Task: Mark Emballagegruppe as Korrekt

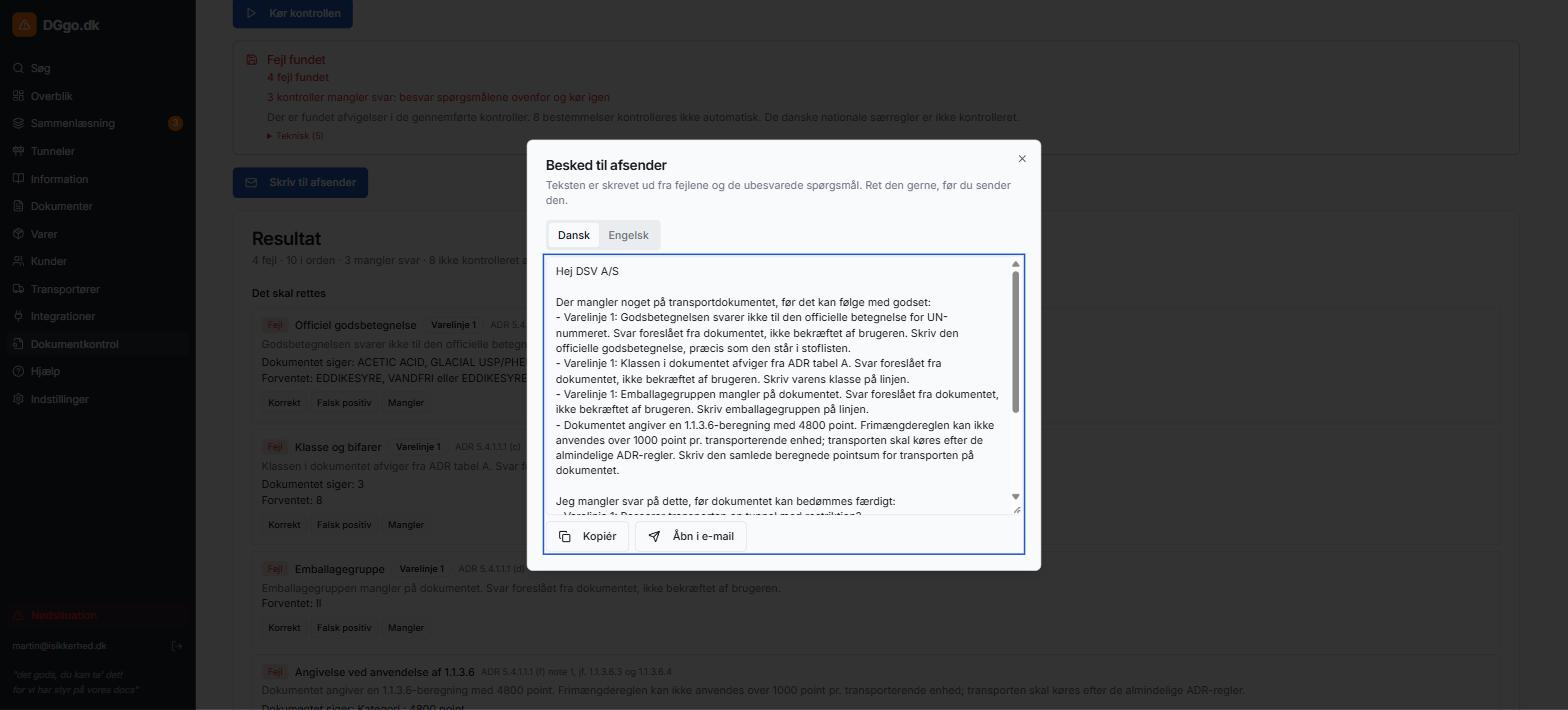Action: [285, 628]
